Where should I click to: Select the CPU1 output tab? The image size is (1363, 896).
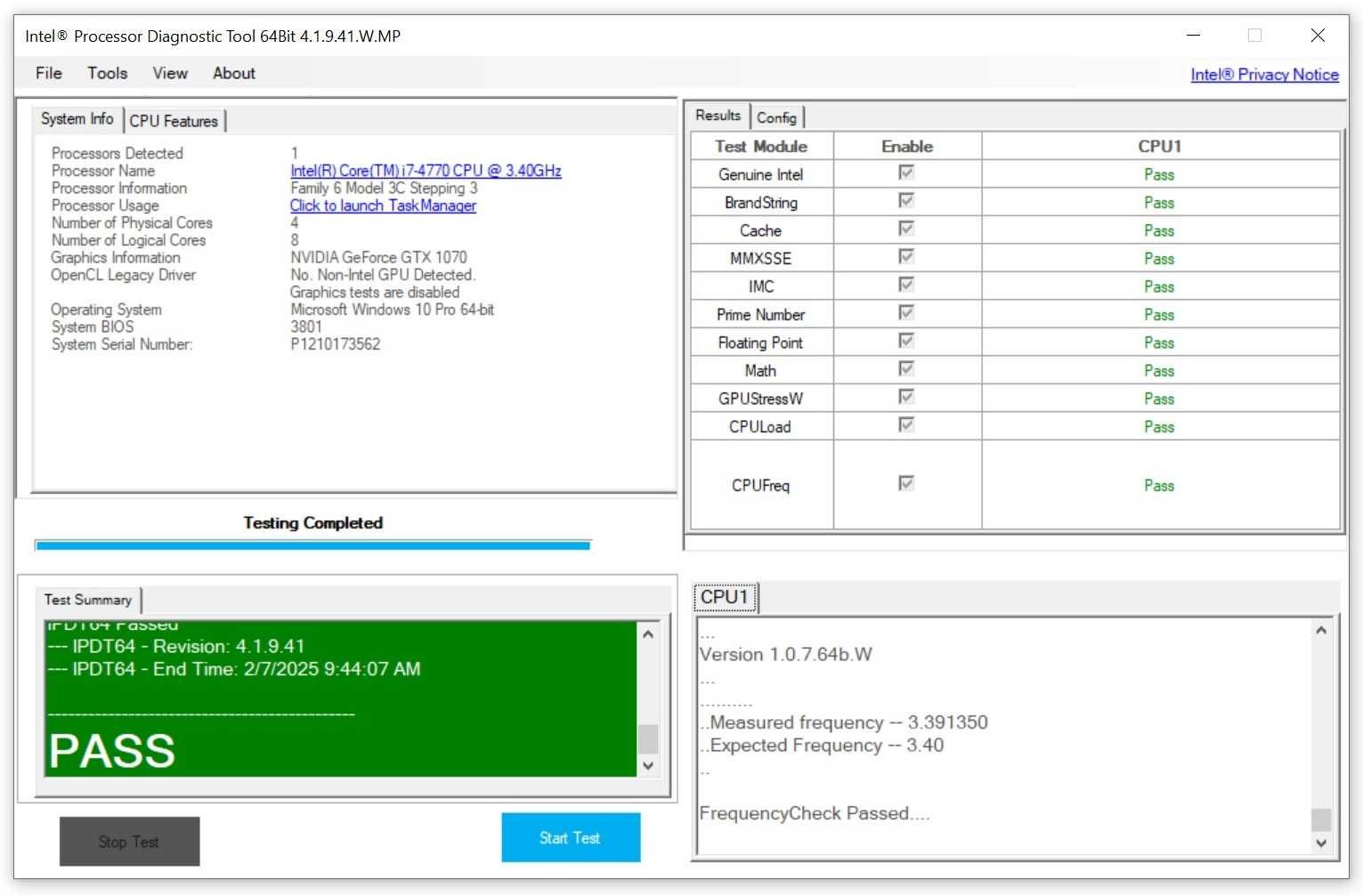pyautogui.click(x=725, y=597)
